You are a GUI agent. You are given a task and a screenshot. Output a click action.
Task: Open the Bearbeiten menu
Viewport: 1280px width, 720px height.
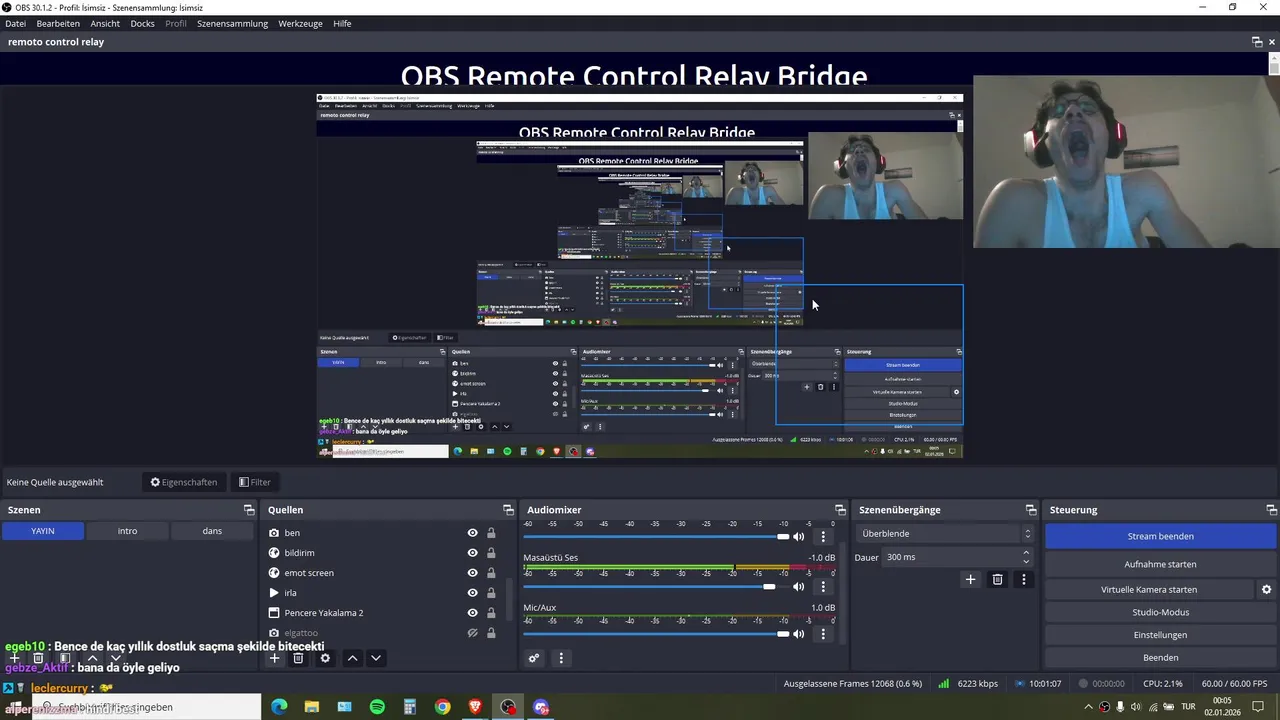[58, 23]
